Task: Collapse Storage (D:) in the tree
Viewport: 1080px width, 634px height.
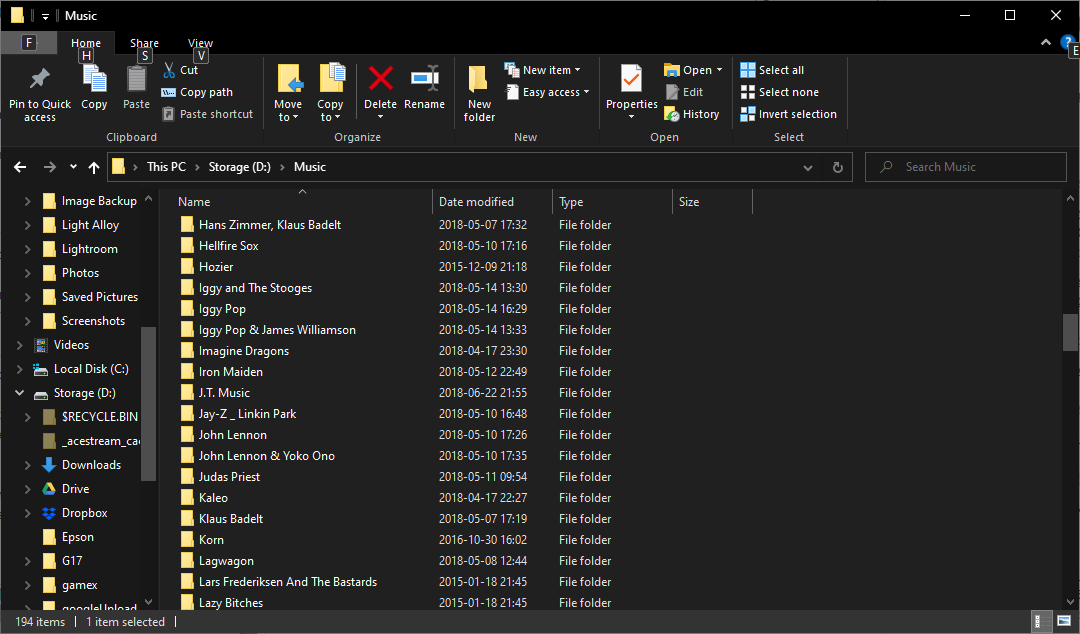Action: pyautogui.click(x=19, y=393)
